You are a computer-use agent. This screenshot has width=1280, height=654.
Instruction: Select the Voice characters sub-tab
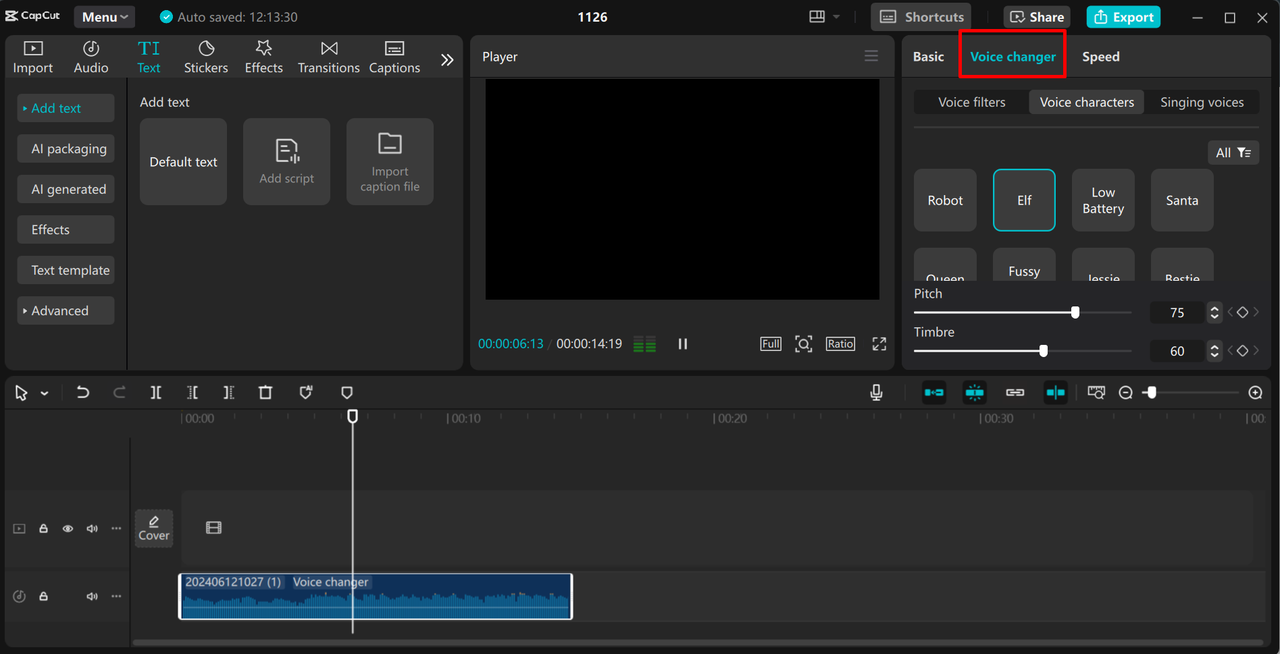[x=1087, y=102]
